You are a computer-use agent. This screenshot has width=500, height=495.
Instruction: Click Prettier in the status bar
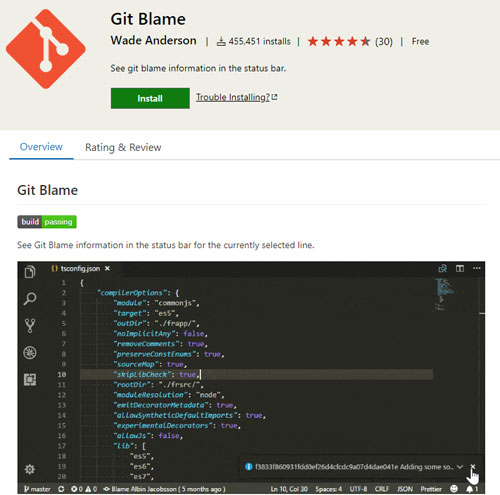(431, 489)
